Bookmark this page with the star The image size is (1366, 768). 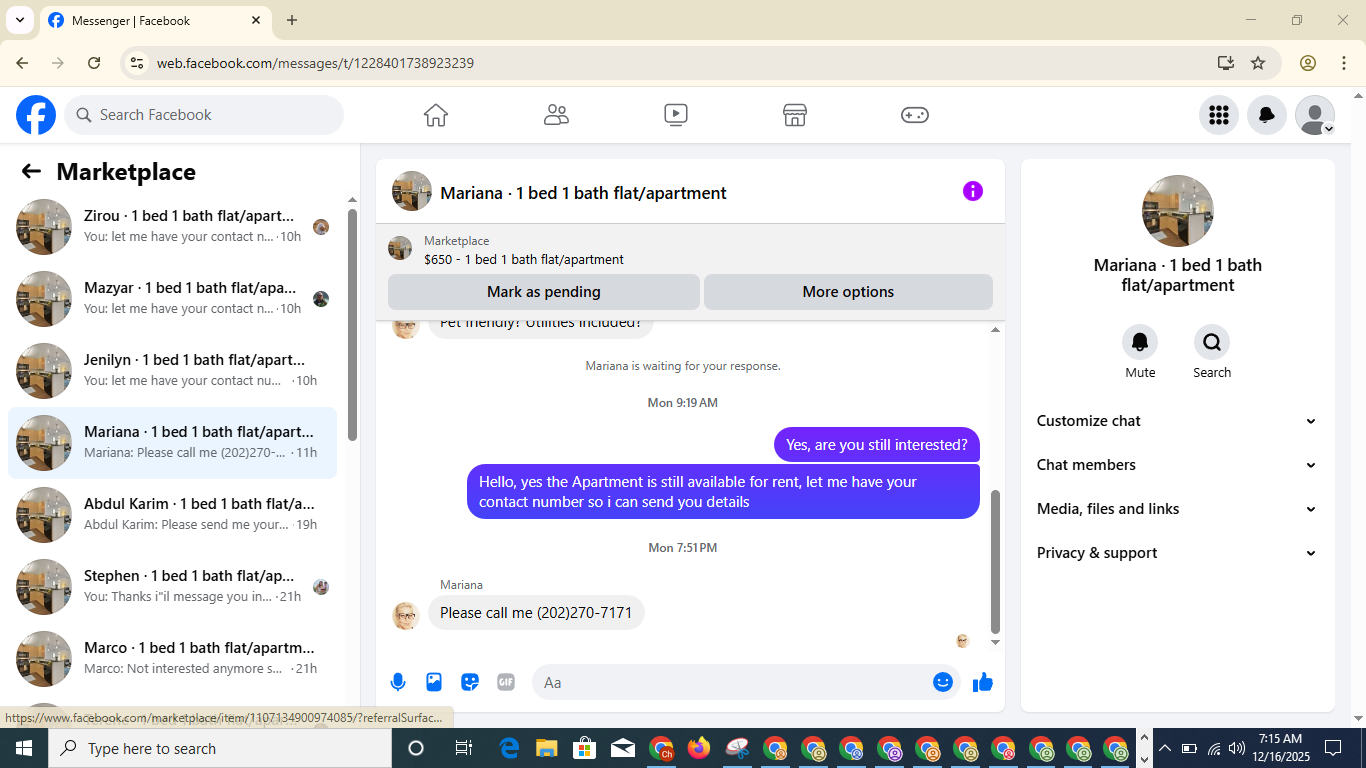pyautogui.click(x=1258, y=63)
